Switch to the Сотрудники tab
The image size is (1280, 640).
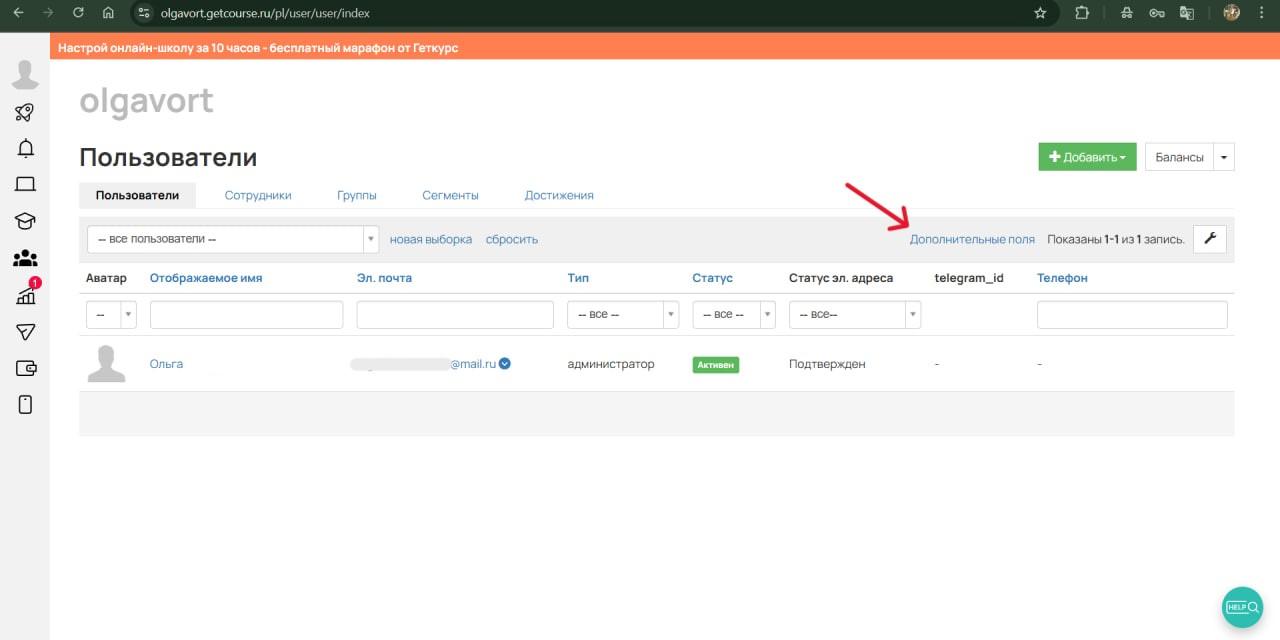click(x=258, y=195)
